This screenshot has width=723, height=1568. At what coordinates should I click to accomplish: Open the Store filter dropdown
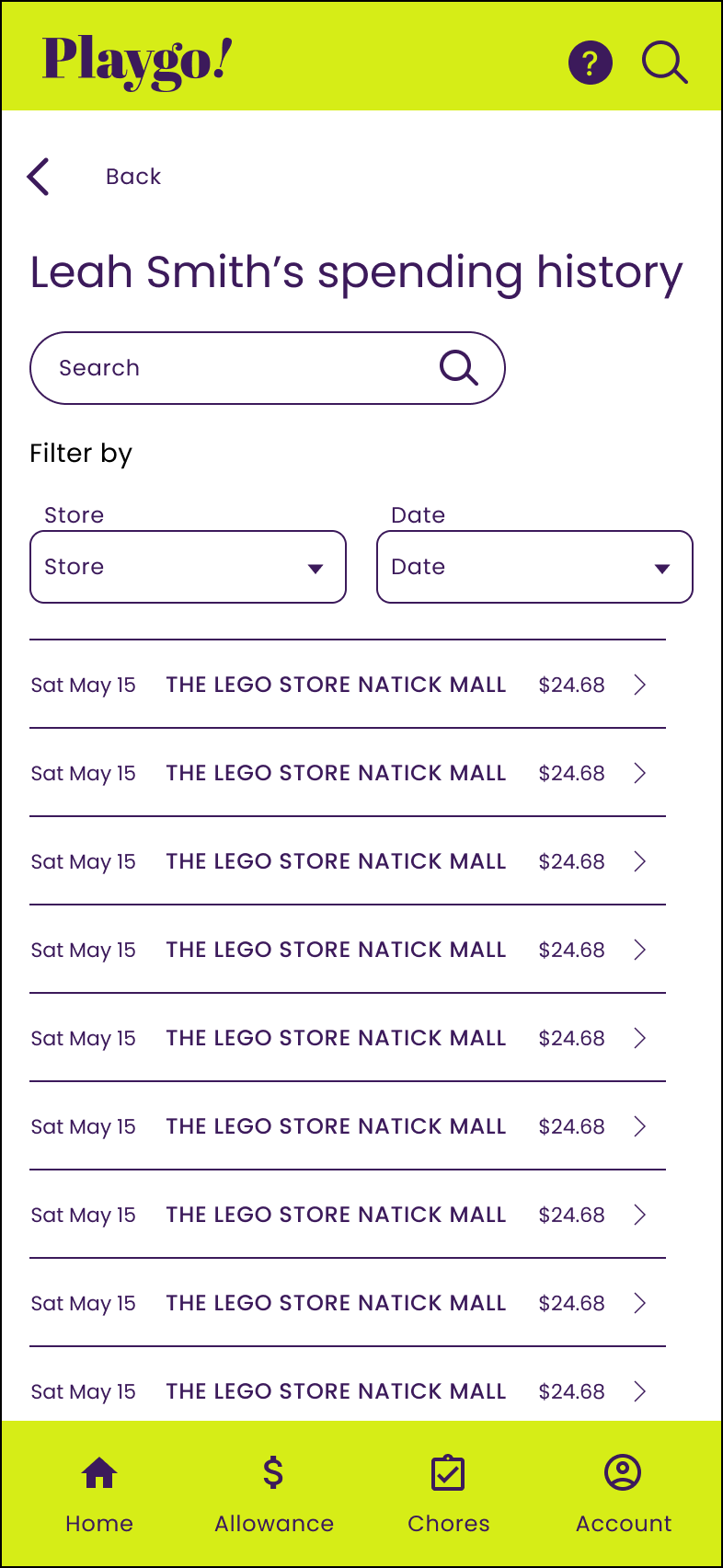(188, 567)
